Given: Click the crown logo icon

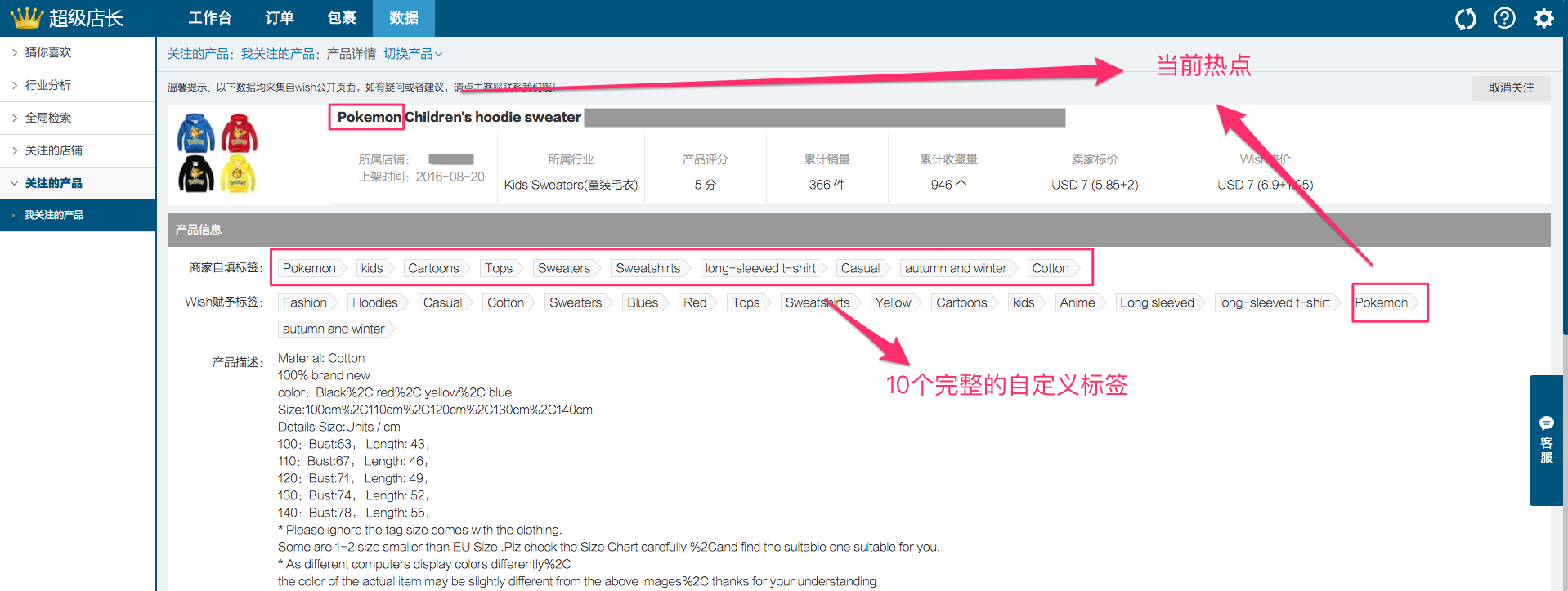Looking at the screenshot, I should click(x=26, y=17).
